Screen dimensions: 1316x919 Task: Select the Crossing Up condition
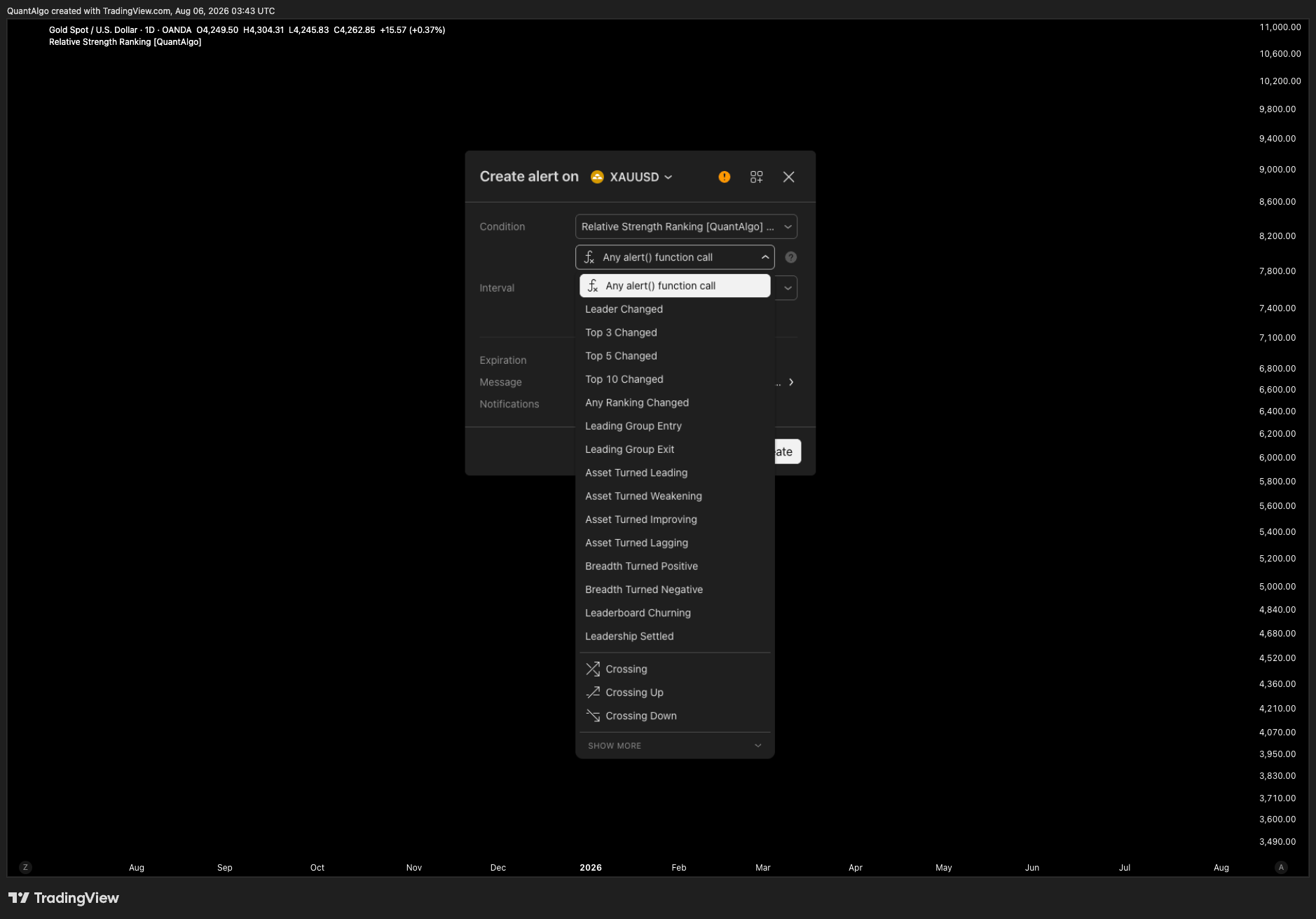pos(675,693)
